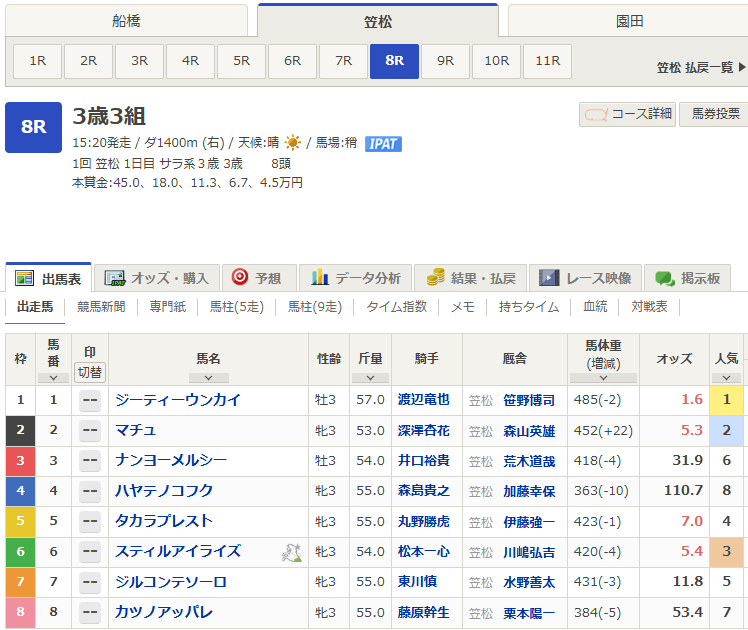Switch to the 園田 racecourse tab
This screenshot has height=630, width=748.
click(x=629, y=21)
